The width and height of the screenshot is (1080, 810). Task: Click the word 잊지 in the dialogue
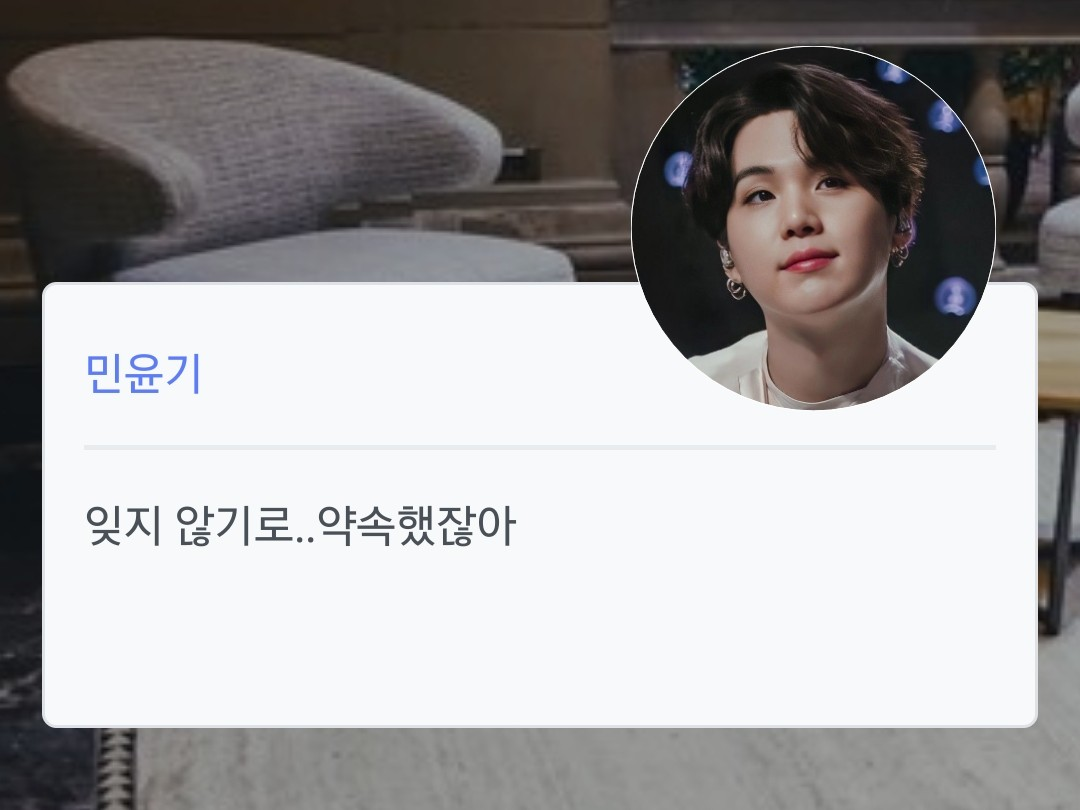[x=123, y=526]
